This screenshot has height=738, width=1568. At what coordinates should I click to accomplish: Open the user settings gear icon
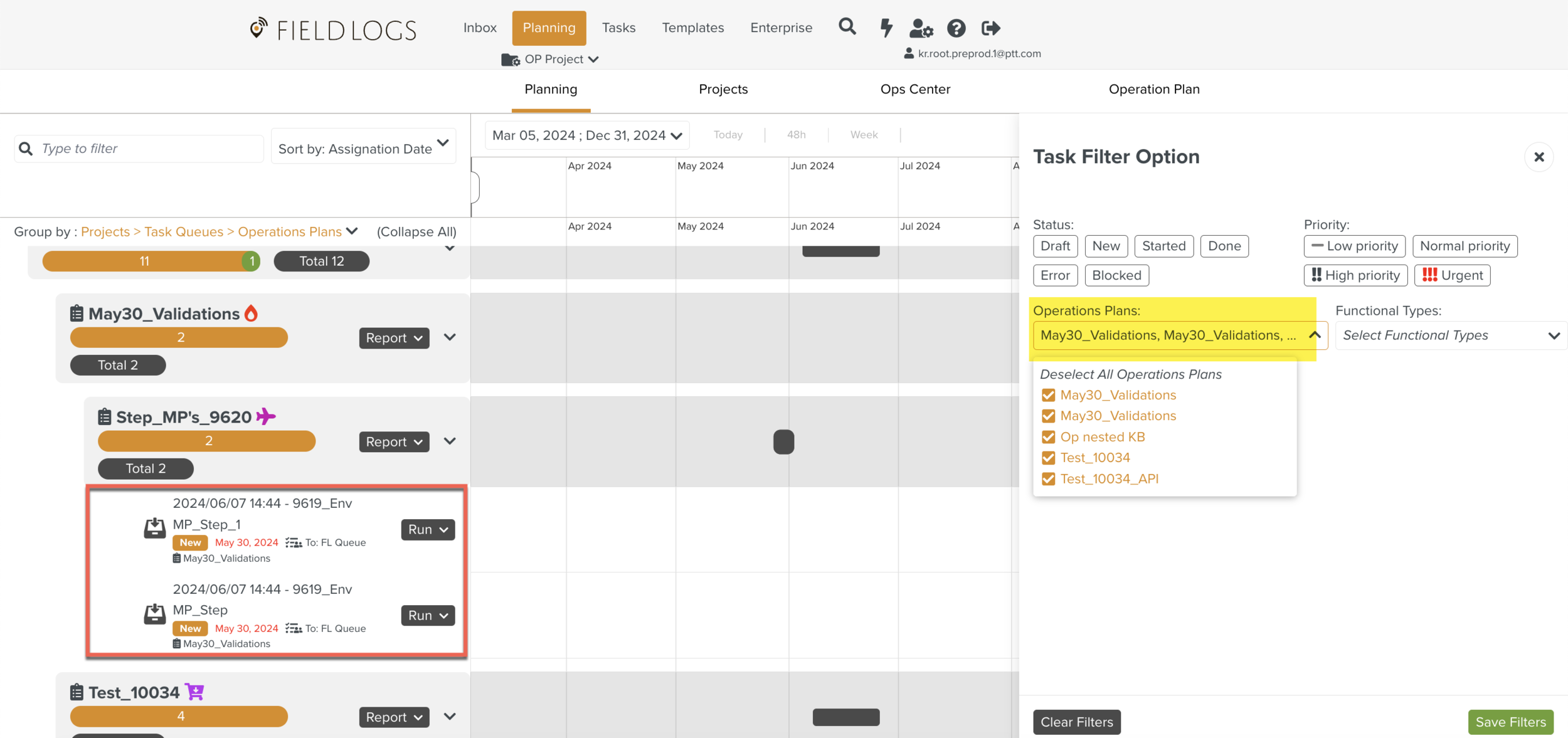coord(921,28)
